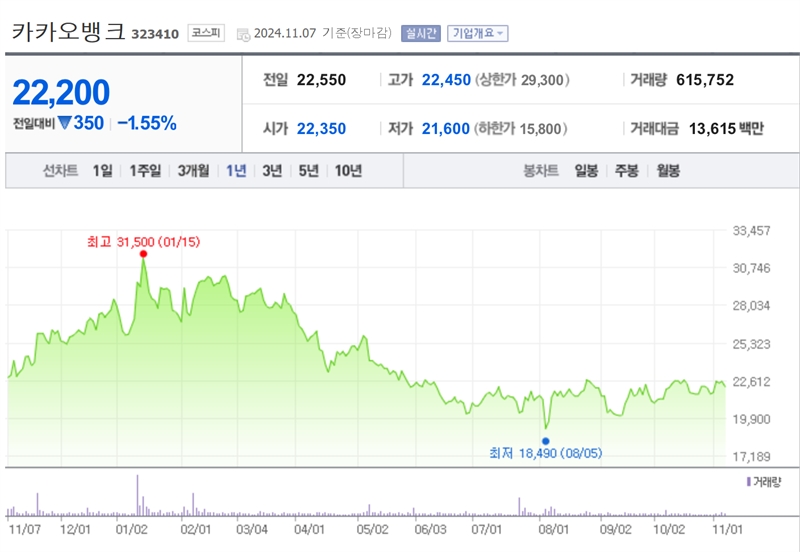
Task: Click the 거래량 value 615,752
Action: coord(705,80)
